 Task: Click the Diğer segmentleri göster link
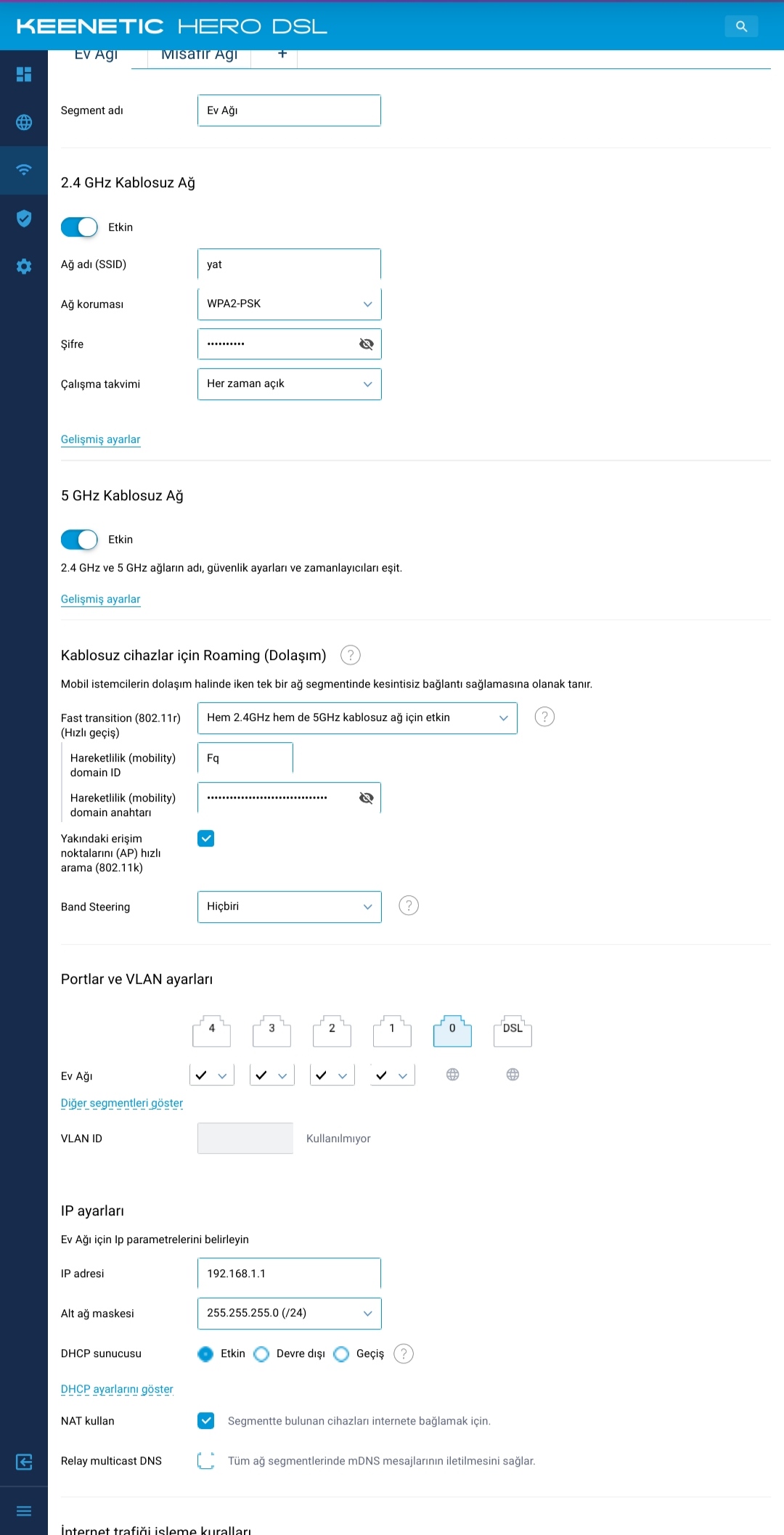pos(122,1103)
